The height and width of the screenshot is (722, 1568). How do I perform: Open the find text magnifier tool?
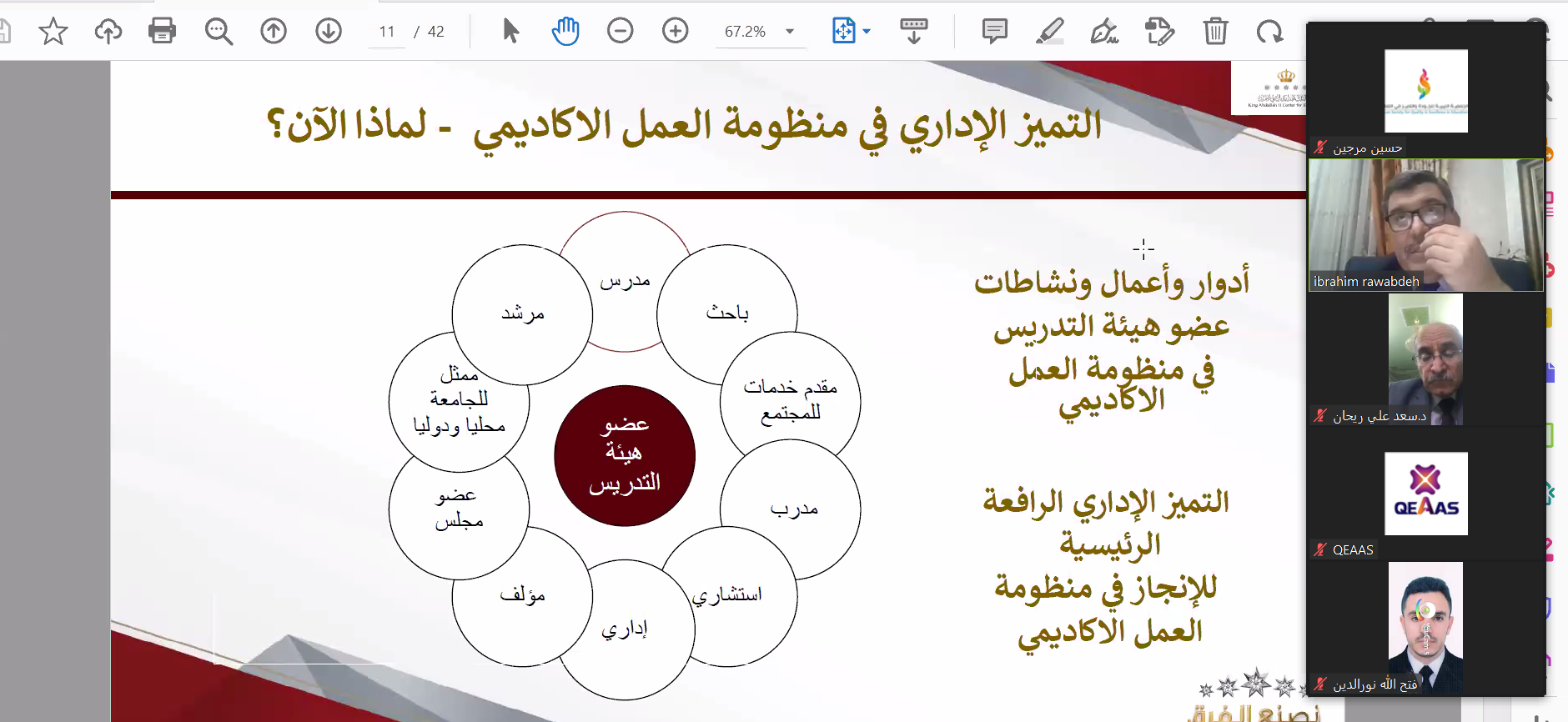(219, 32)
